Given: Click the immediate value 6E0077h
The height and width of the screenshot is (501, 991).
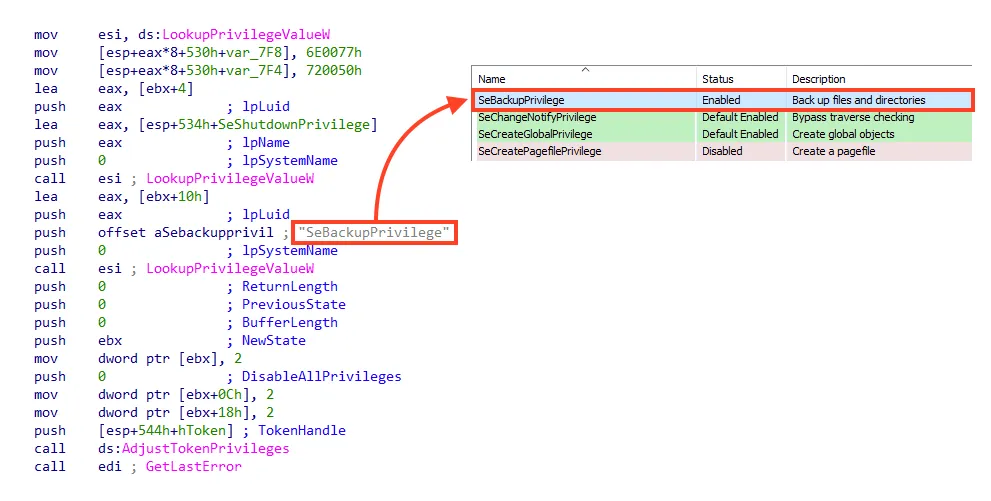Looking at the screenshot, I should pyautogui.click(x=334, y=52).
